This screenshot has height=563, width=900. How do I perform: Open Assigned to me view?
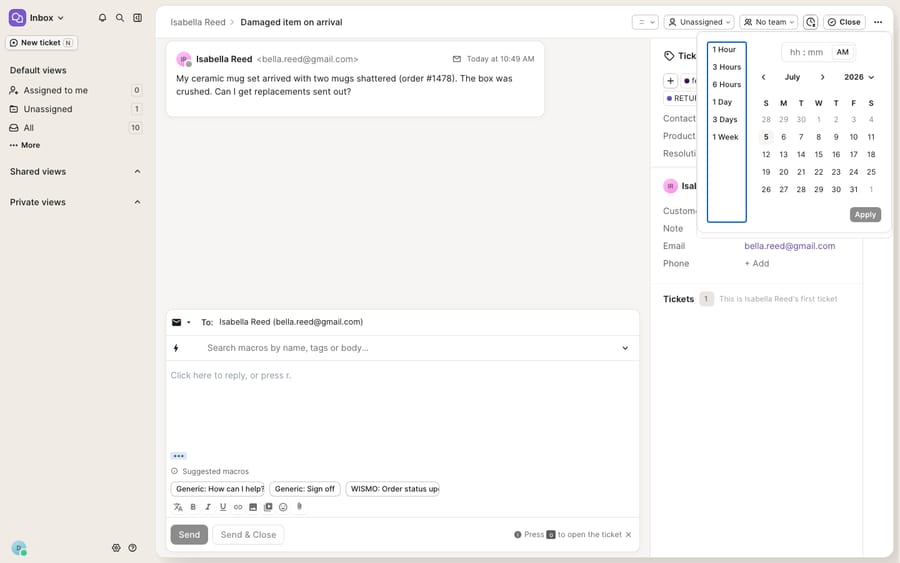click(x=75, y=90)
